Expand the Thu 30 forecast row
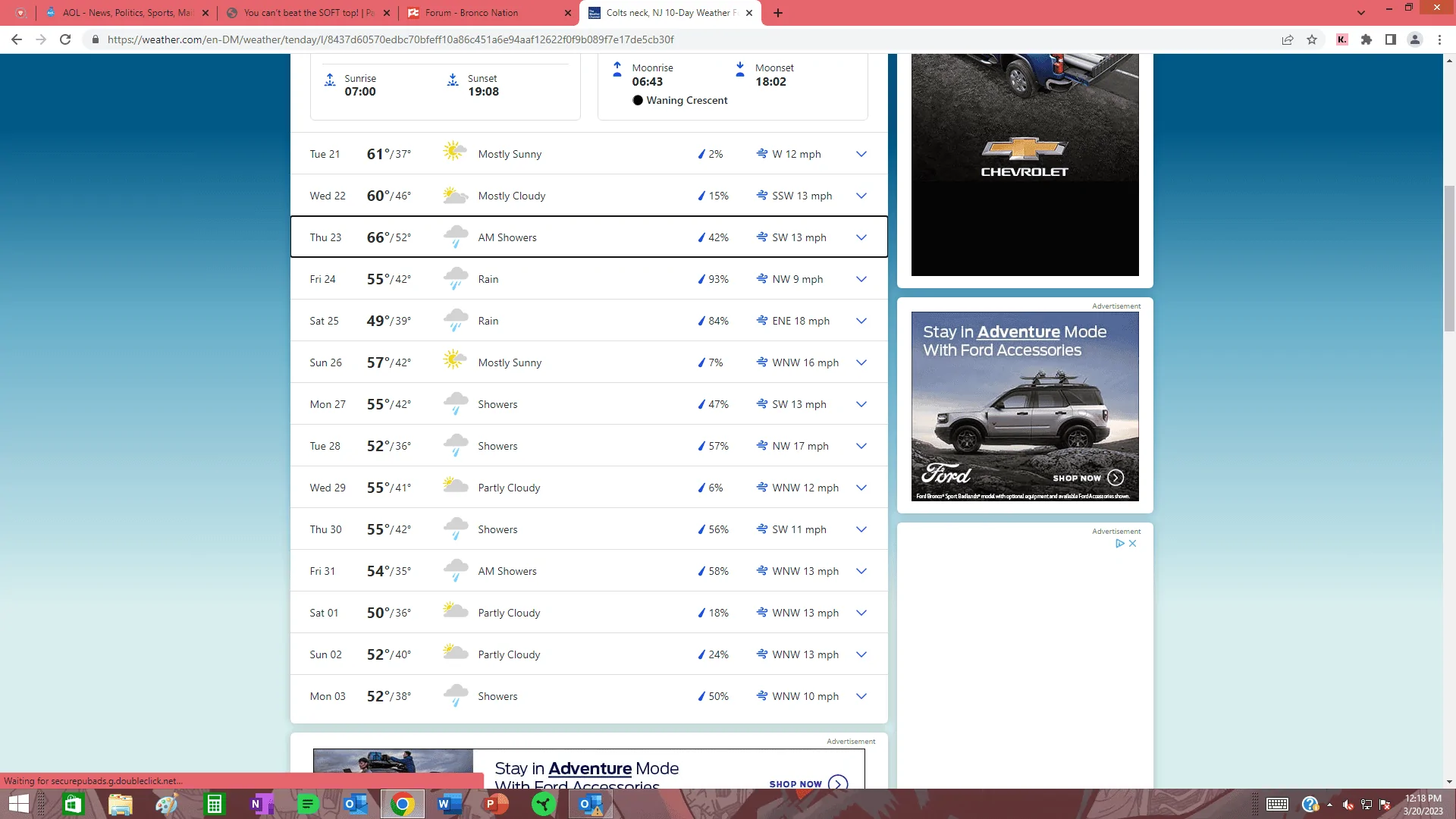Image resolution: width=1456 pixels, height=819 pixels. pyautogui.click(x=861, y=529)
